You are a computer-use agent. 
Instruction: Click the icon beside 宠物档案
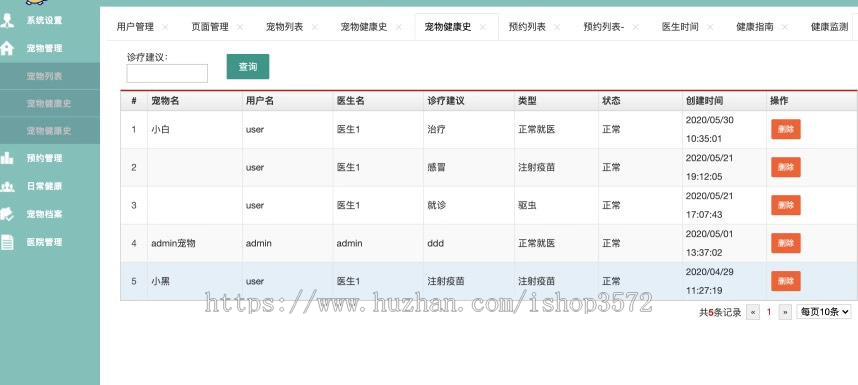click(x=7, y=214)
